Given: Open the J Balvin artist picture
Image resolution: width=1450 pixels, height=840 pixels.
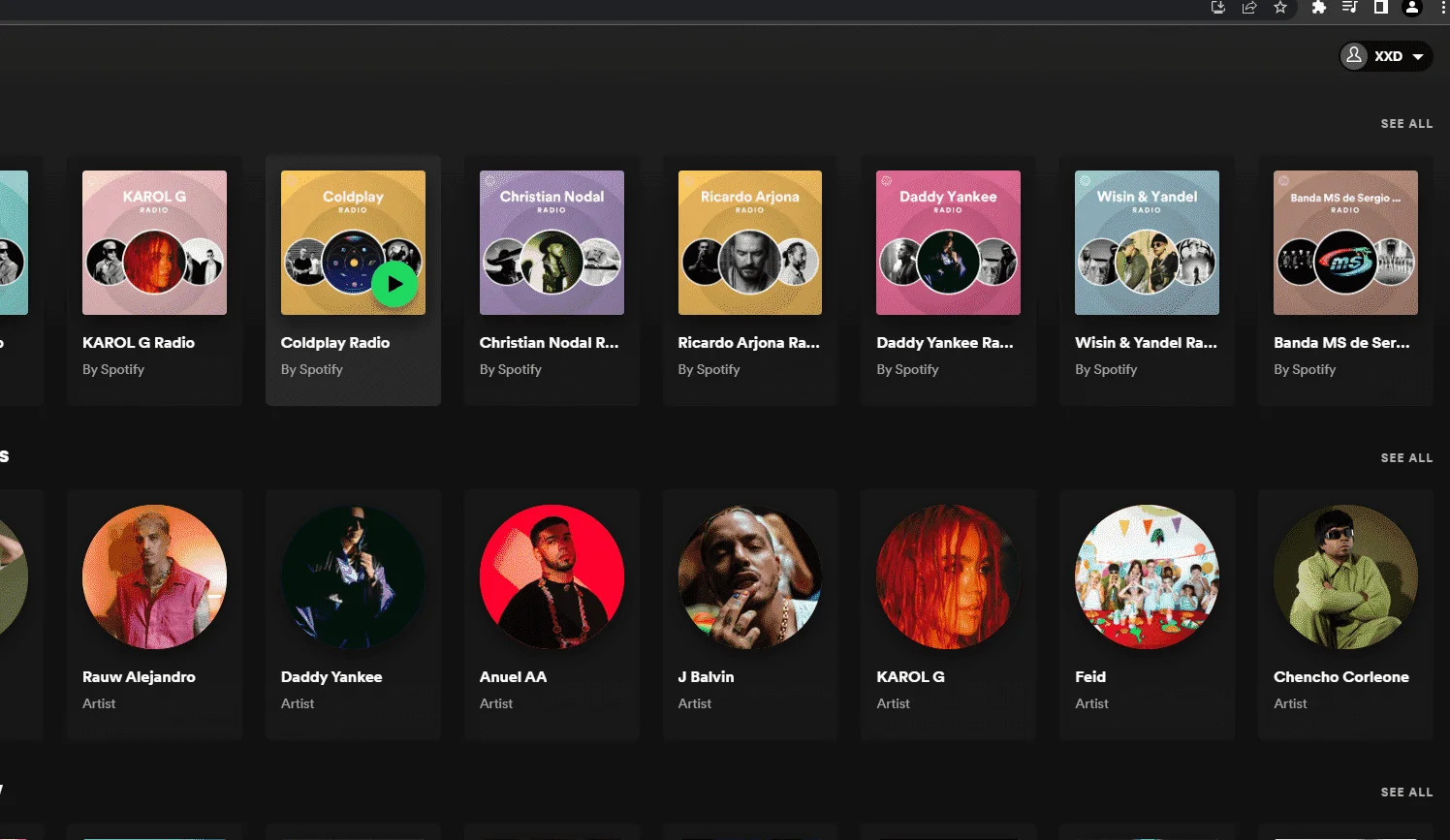Looking at the screenshot, I should [x=750, y=576].
